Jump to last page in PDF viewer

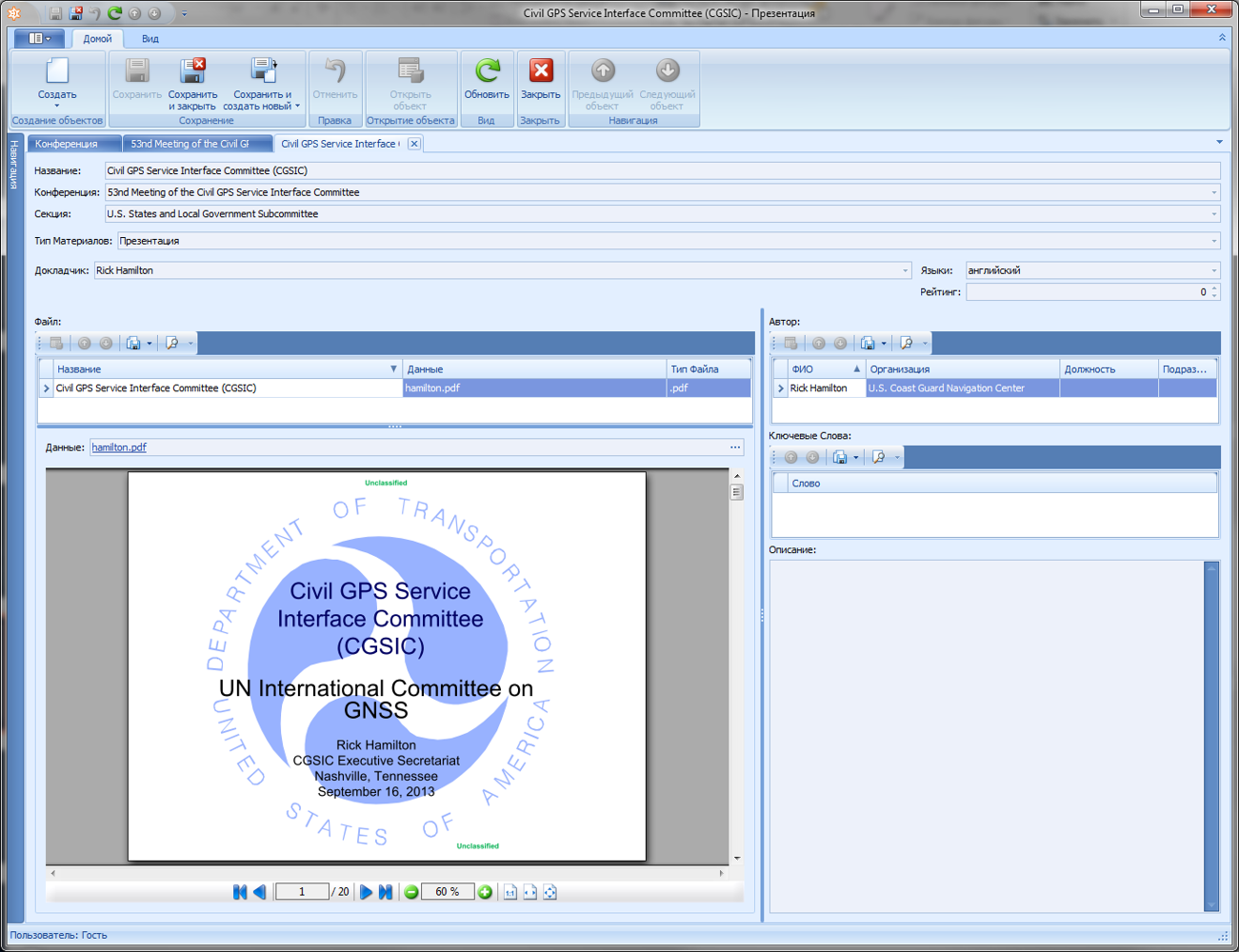(385, 892)
